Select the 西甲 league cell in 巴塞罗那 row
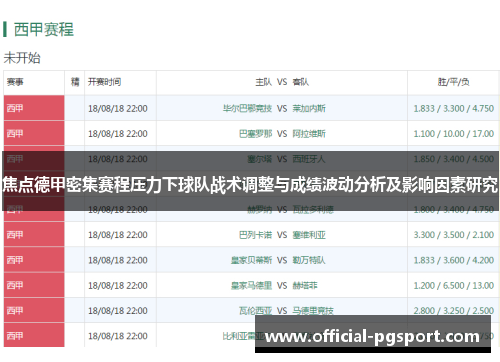 pos(34,133)
